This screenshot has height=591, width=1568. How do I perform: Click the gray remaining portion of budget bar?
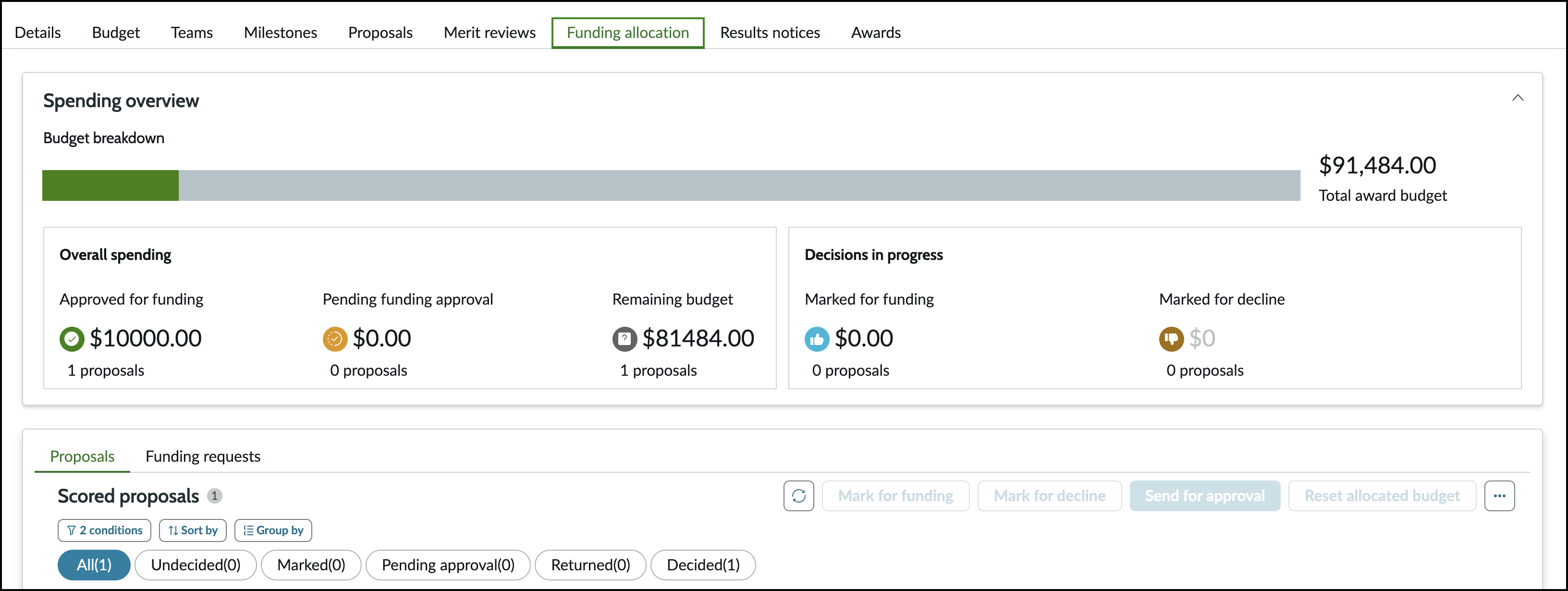739,185
